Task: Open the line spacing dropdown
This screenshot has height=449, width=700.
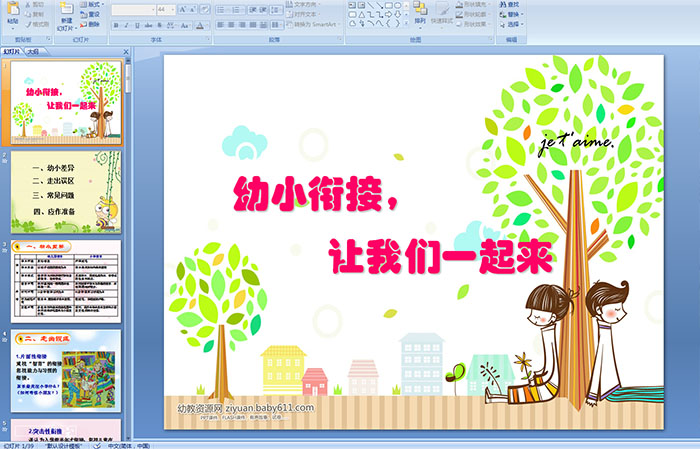Action: (x=276, y=9)
